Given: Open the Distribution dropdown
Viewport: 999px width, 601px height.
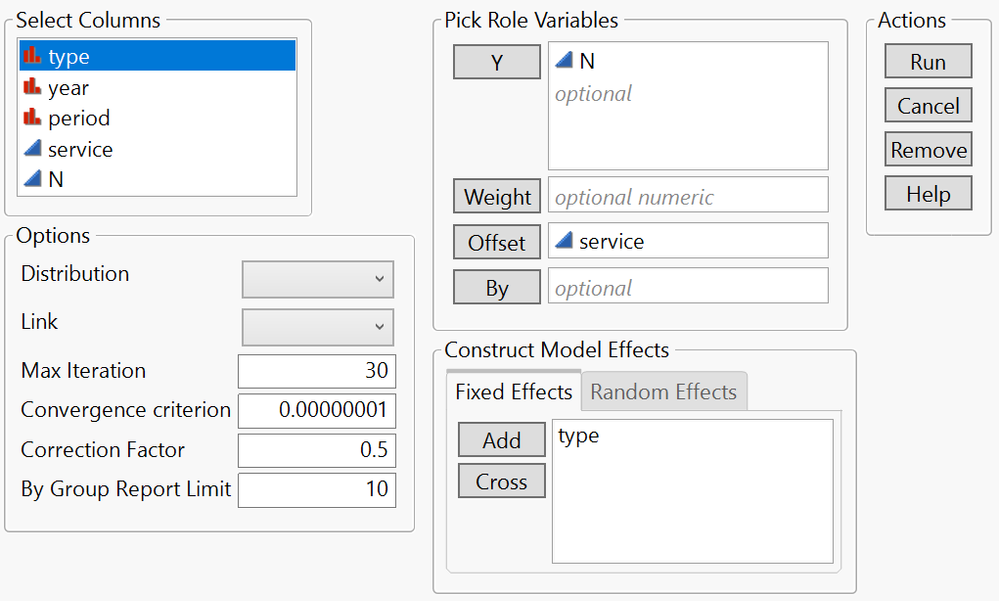Looking at the screenshot, I should pos(318,279).
